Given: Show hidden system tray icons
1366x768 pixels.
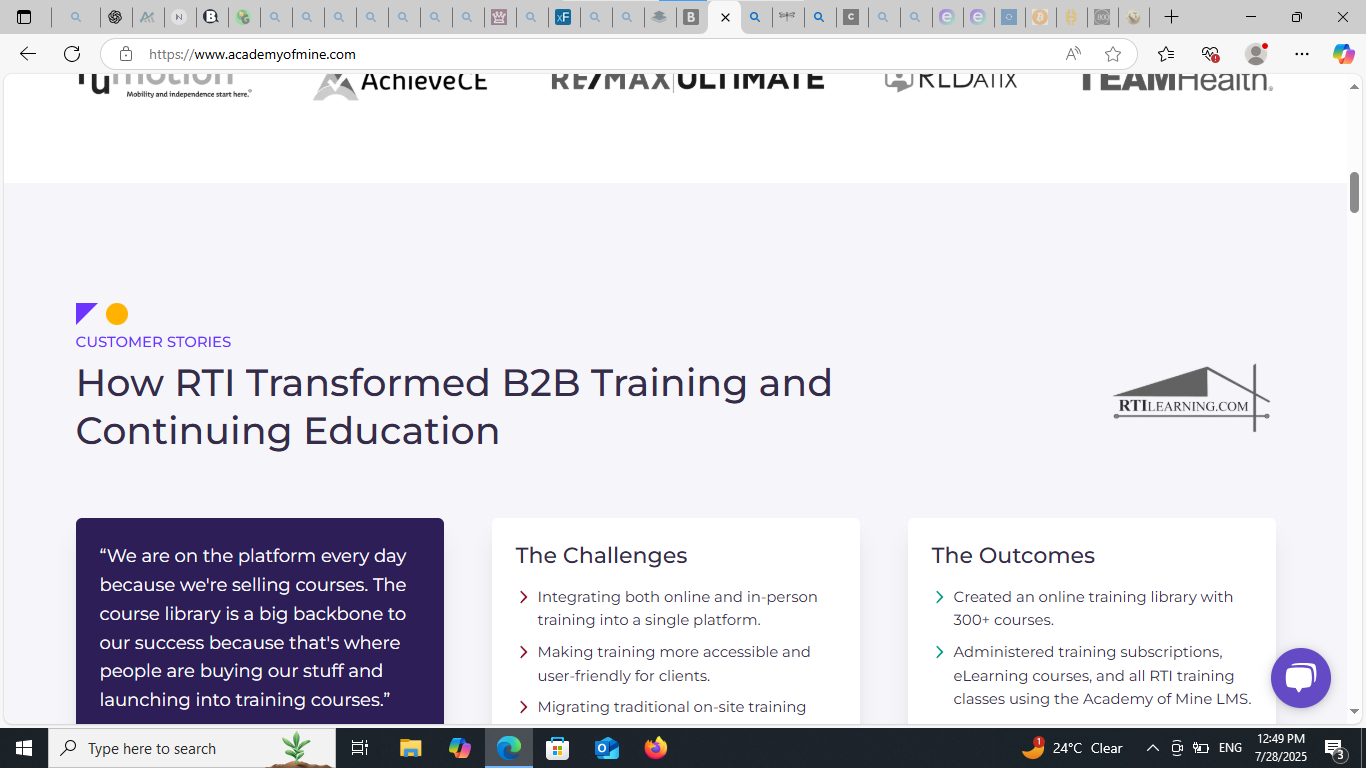Looking at the screenshot, I should tap(1153, 748).
